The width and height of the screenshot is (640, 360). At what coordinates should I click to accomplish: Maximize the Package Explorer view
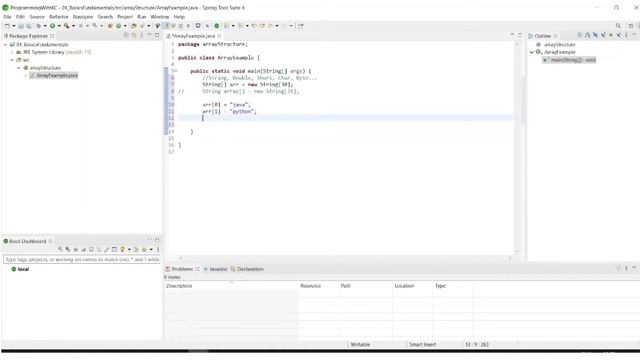point(157,35)
